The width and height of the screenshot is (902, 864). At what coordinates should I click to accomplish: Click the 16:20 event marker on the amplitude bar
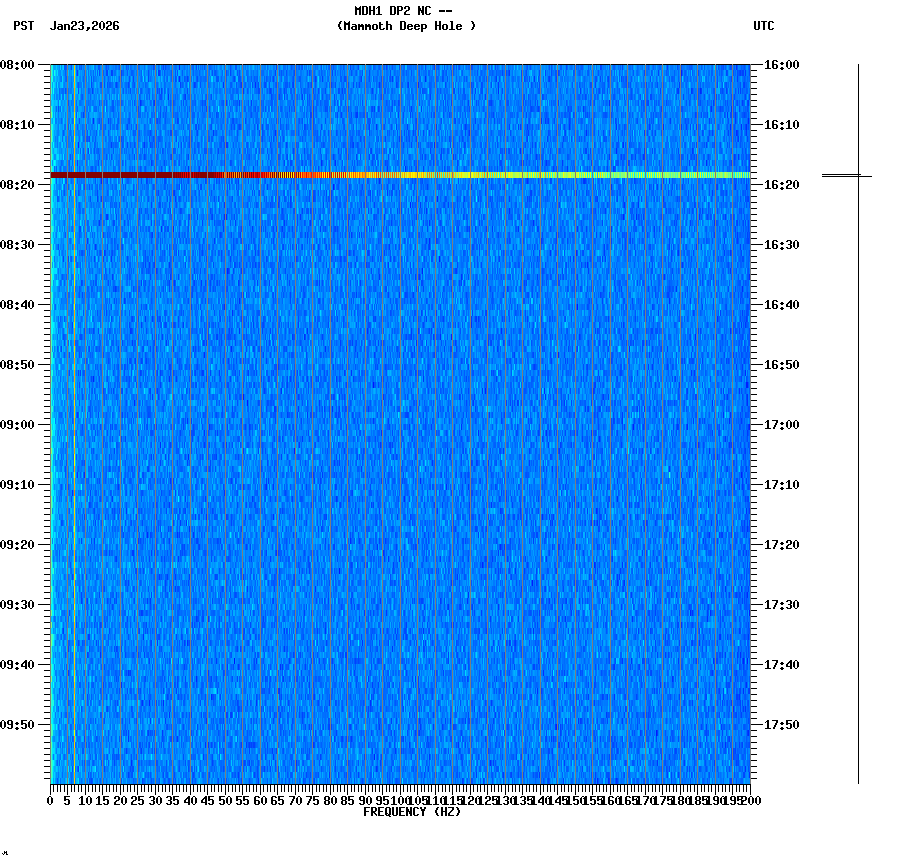844,176
